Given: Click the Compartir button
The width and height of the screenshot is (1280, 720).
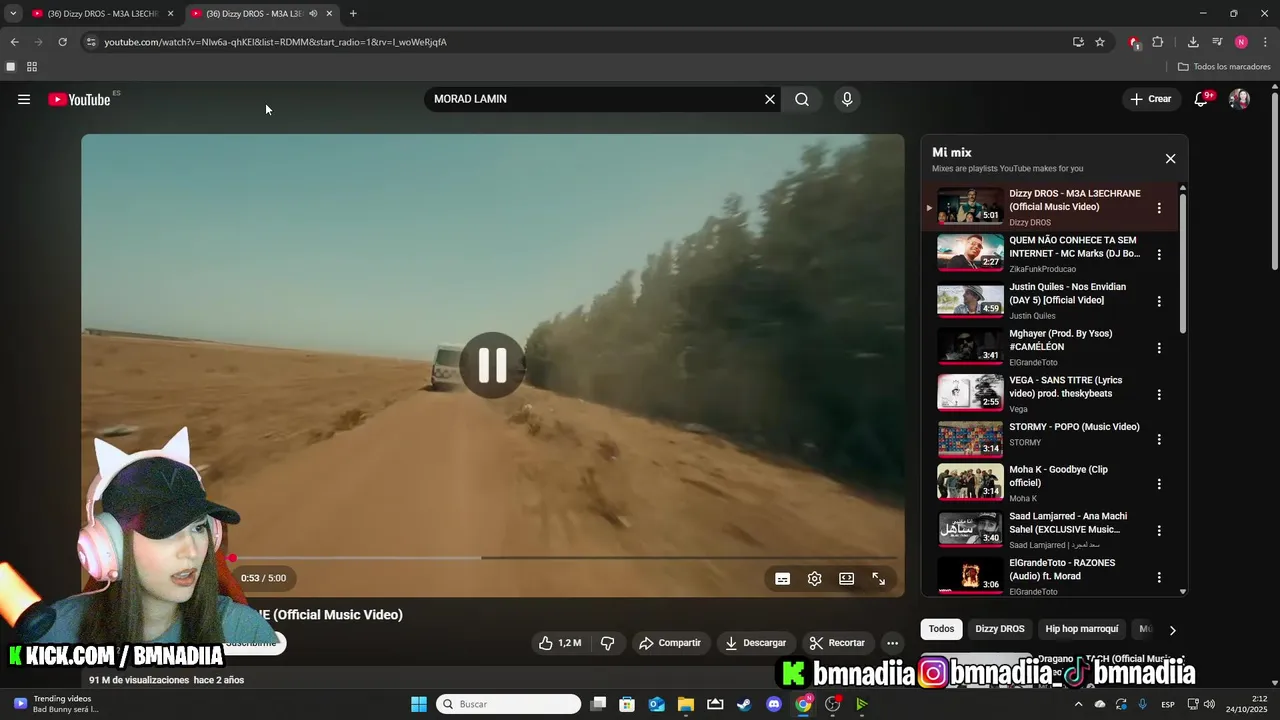Looking at the screenshot, I should pyautogui.click(x=670, y=643).
